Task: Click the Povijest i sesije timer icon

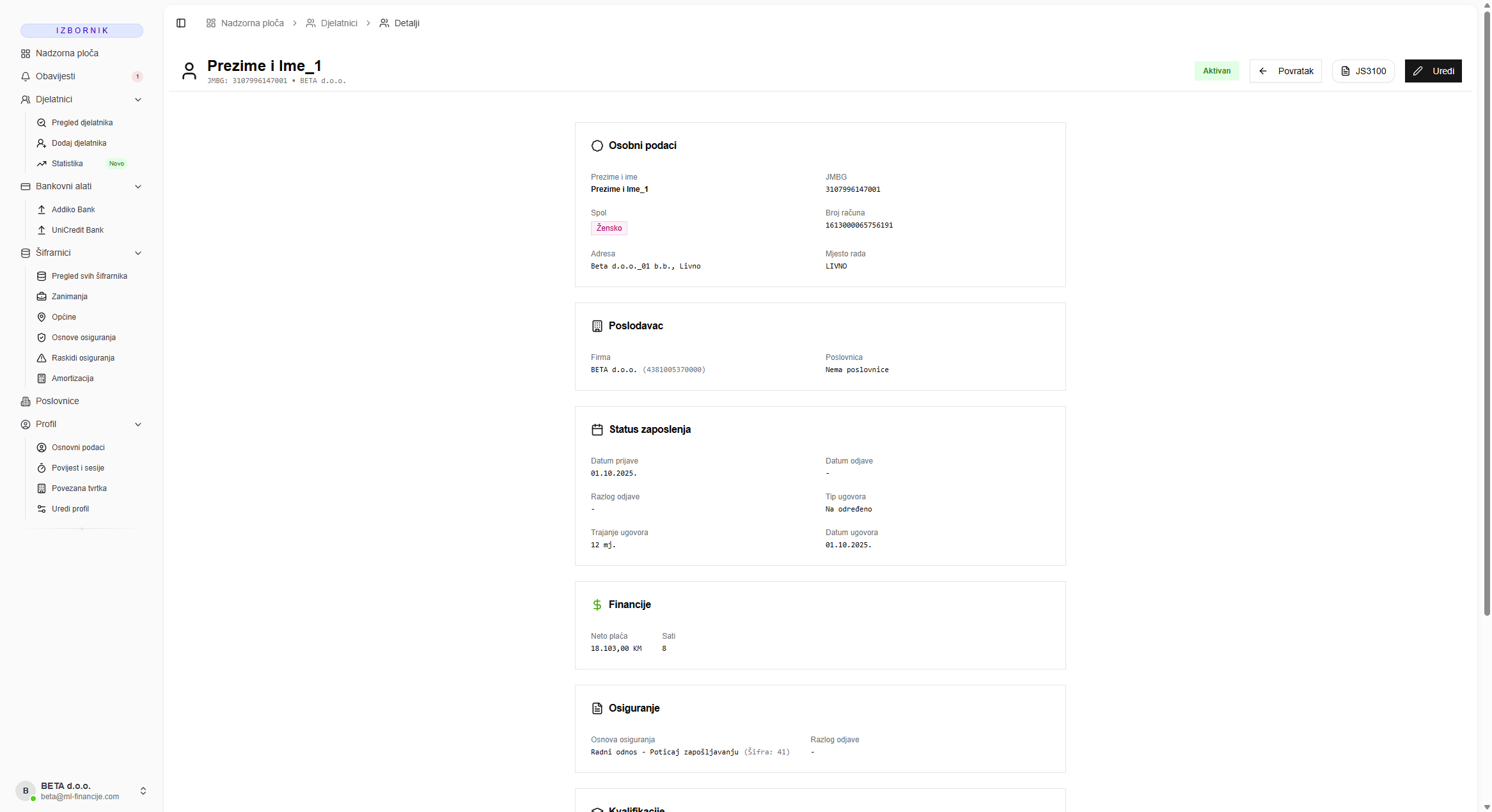Action: coord(42,468)
